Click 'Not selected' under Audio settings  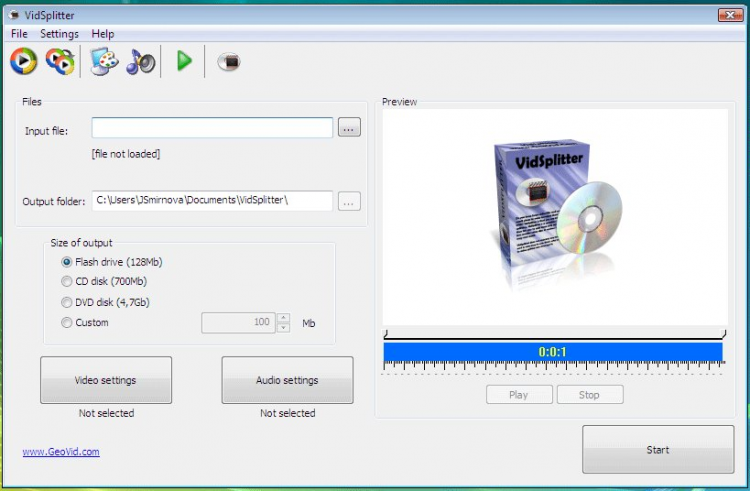click(x=287, y=413)
